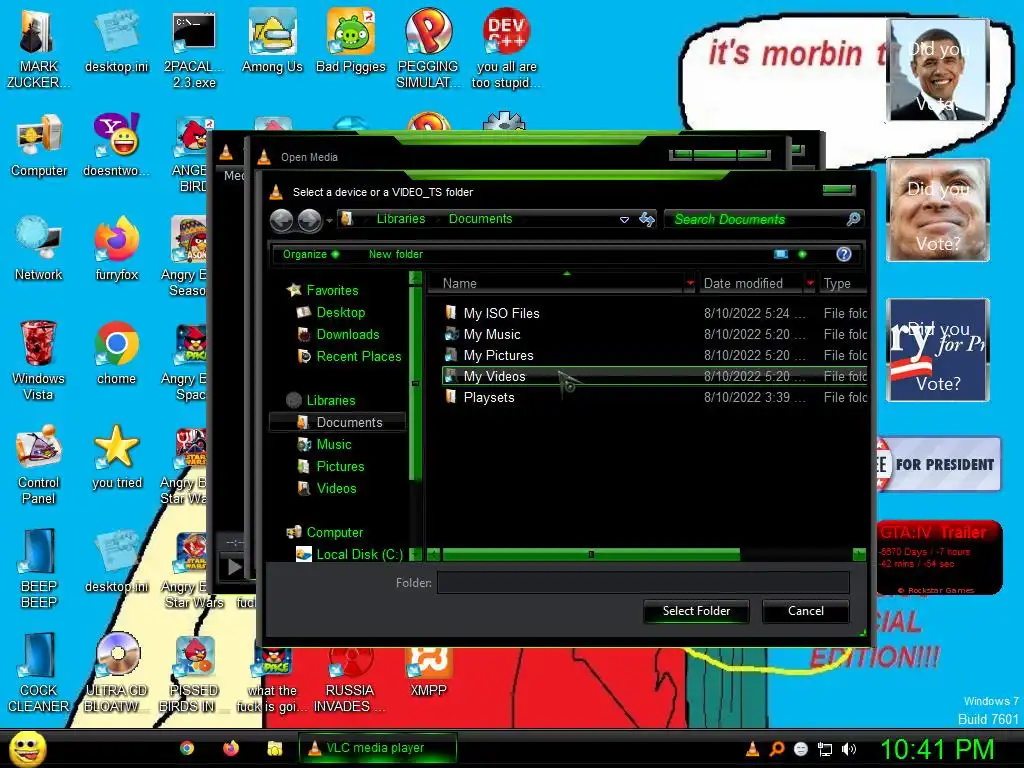Open the file explorer taskbar icon

tap(274, 748)
